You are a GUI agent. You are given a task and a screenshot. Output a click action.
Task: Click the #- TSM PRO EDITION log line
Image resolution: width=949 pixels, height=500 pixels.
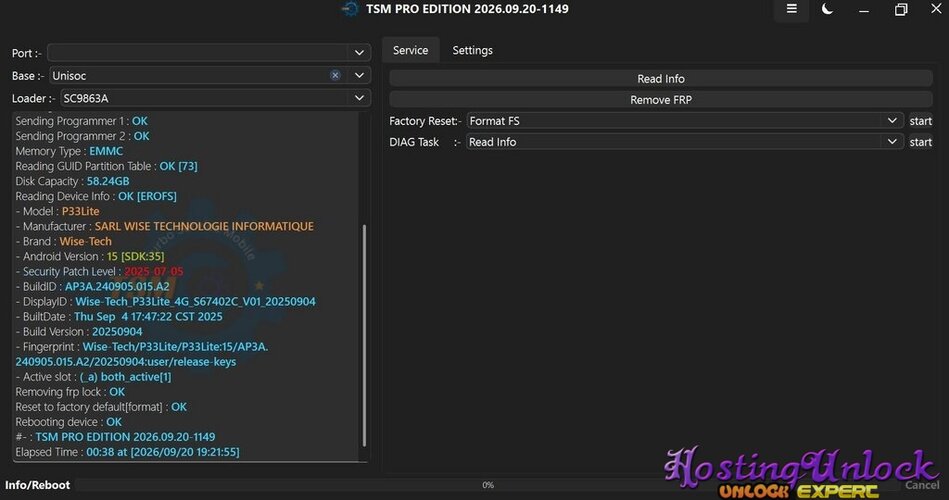[115, 437]
